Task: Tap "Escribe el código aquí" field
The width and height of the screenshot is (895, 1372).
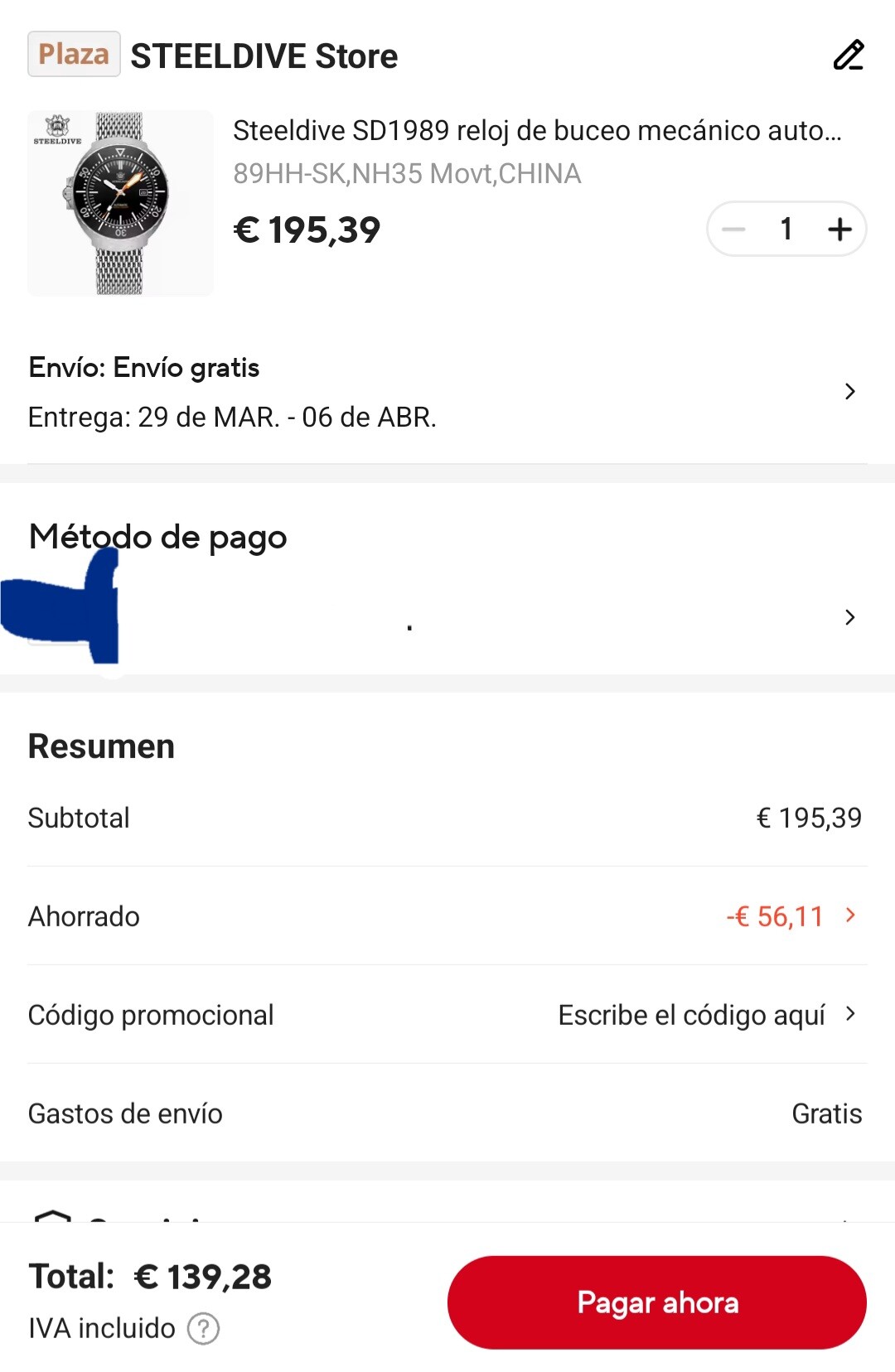Action: (x=691, y=1015)
